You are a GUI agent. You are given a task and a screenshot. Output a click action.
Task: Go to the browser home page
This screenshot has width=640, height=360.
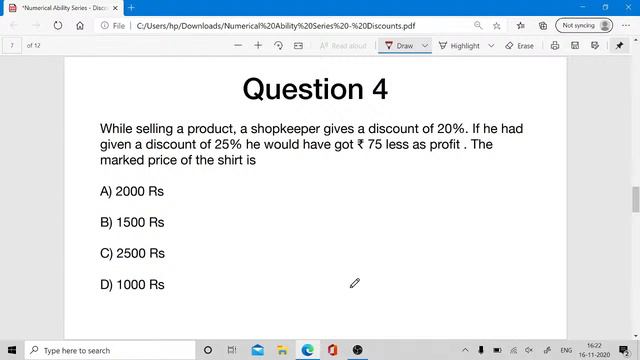(x=80, y=26)
